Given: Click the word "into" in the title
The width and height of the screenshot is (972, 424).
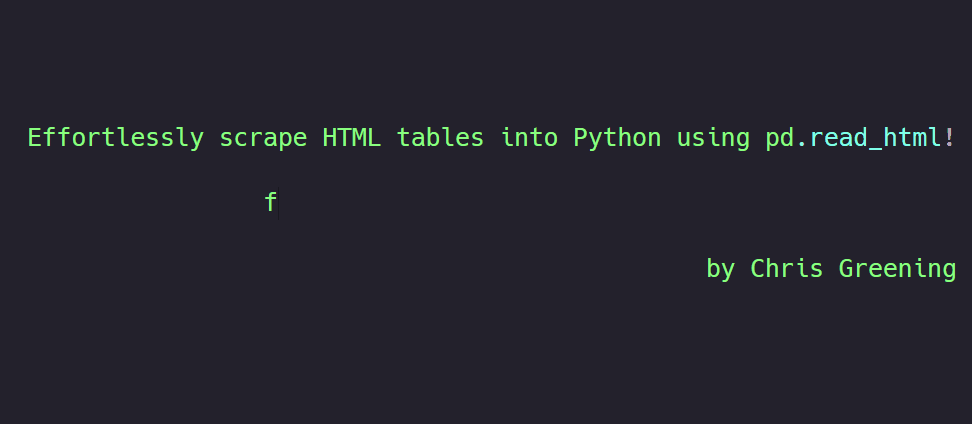Looking at the screenshot, I should click(529, 137).
